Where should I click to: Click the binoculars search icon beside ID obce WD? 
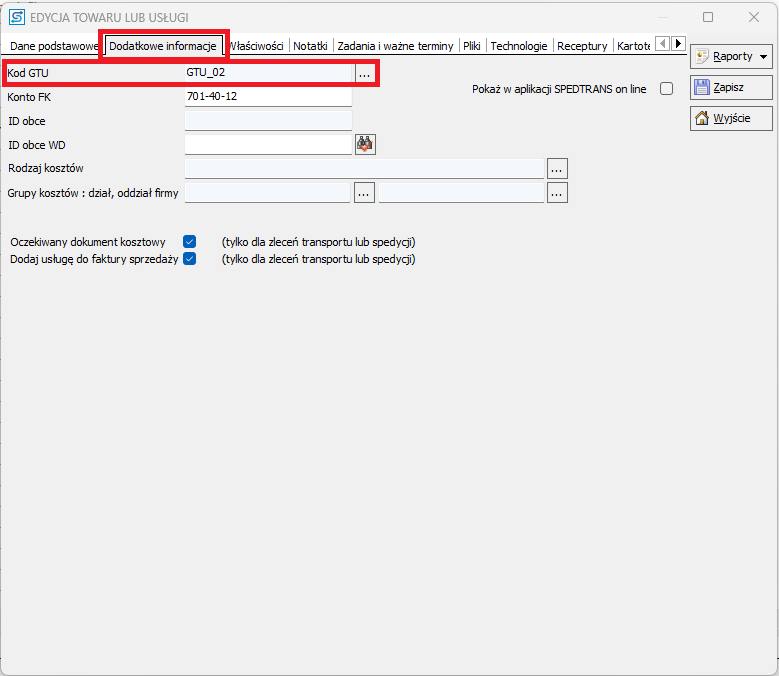tap(365, 145)
